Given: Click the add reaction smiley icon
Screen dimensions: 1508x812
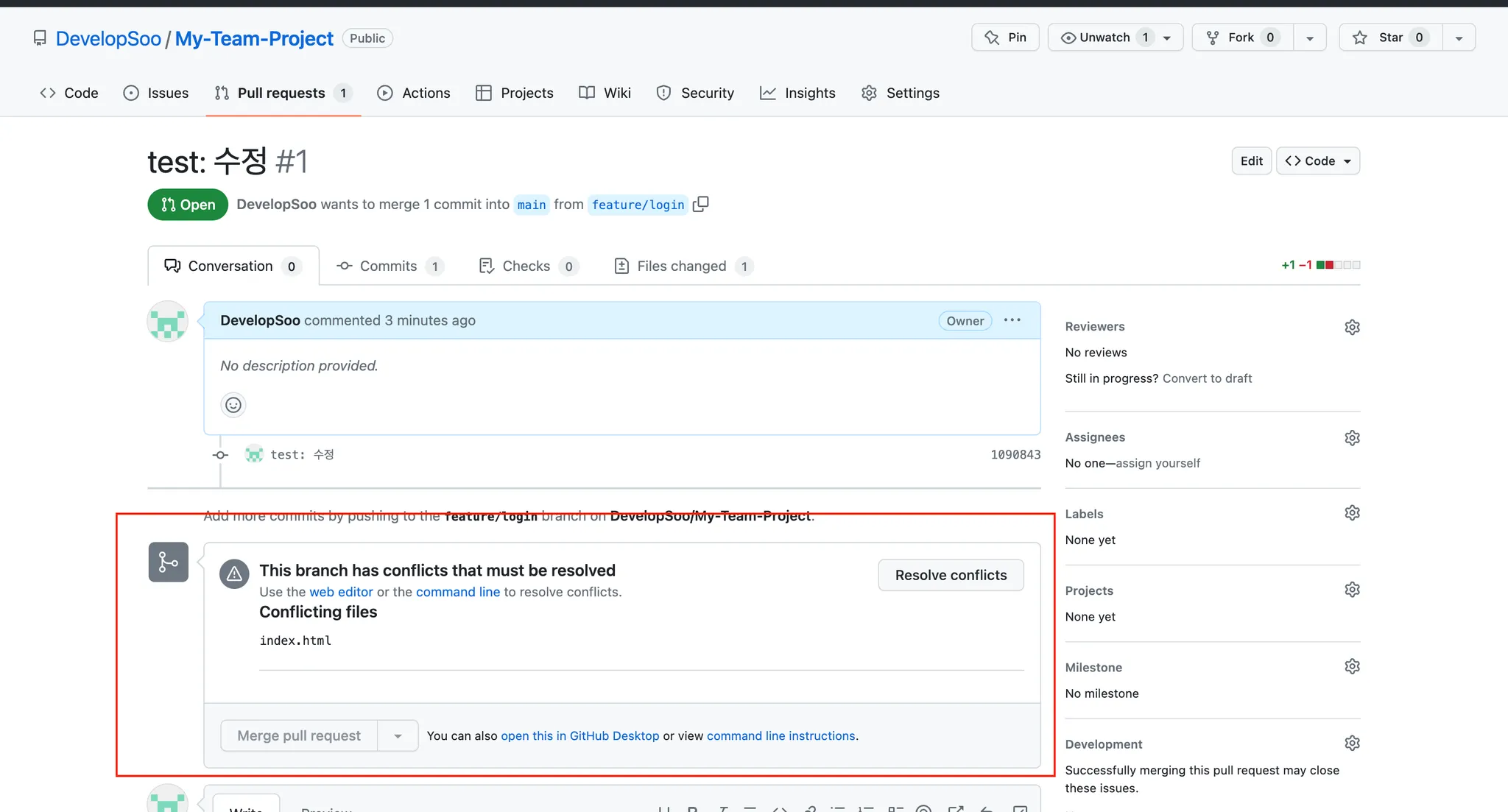Looking at the screenshot, I should coord(233,405).
